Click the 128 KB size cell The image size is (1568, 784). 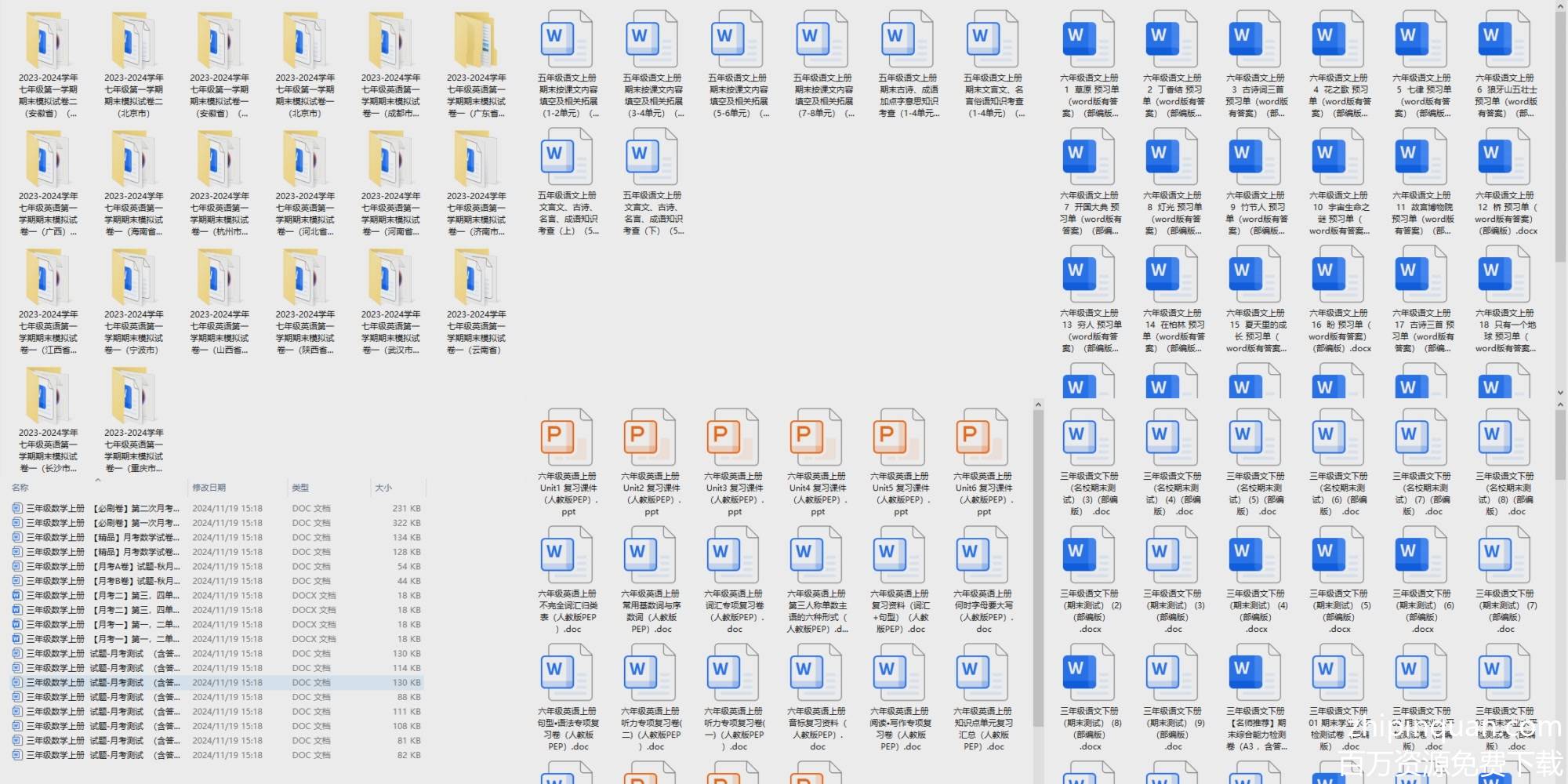pyautogui.click(x=406, y=552)
